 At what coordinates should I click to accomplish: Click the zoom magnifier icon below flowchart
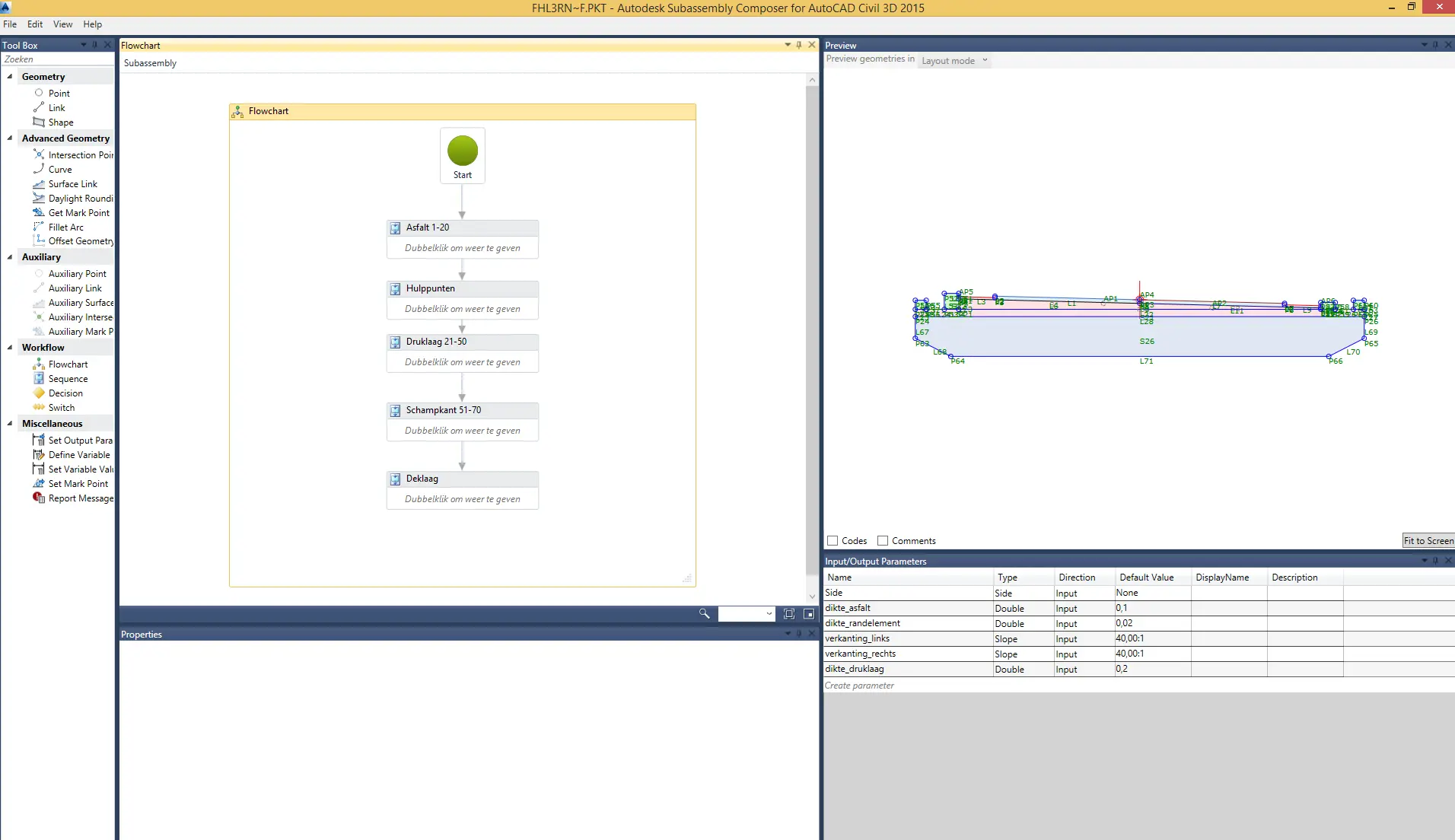click(704, 613)
